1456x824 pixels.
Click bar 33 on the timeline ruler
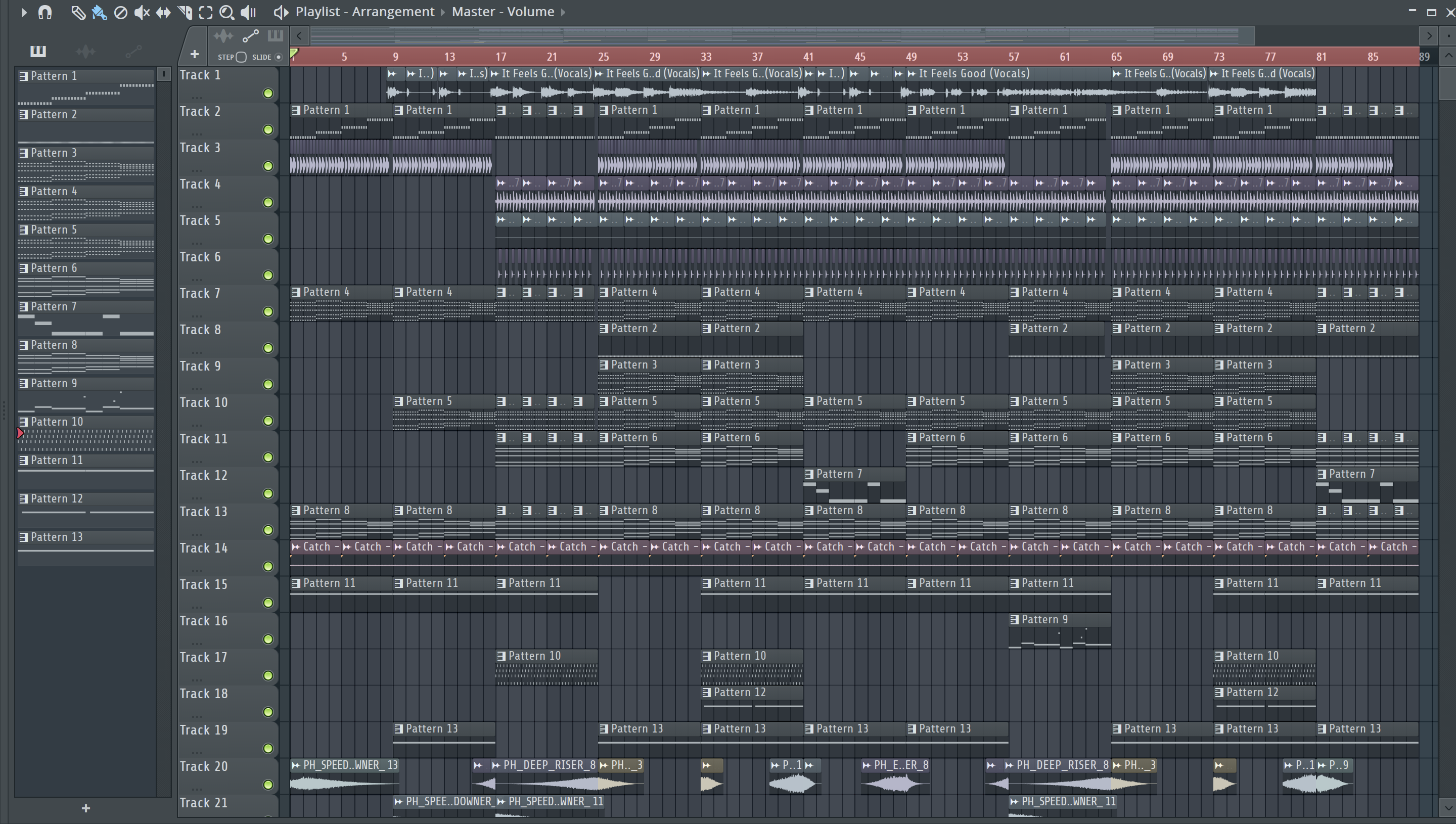pos(706,57)
